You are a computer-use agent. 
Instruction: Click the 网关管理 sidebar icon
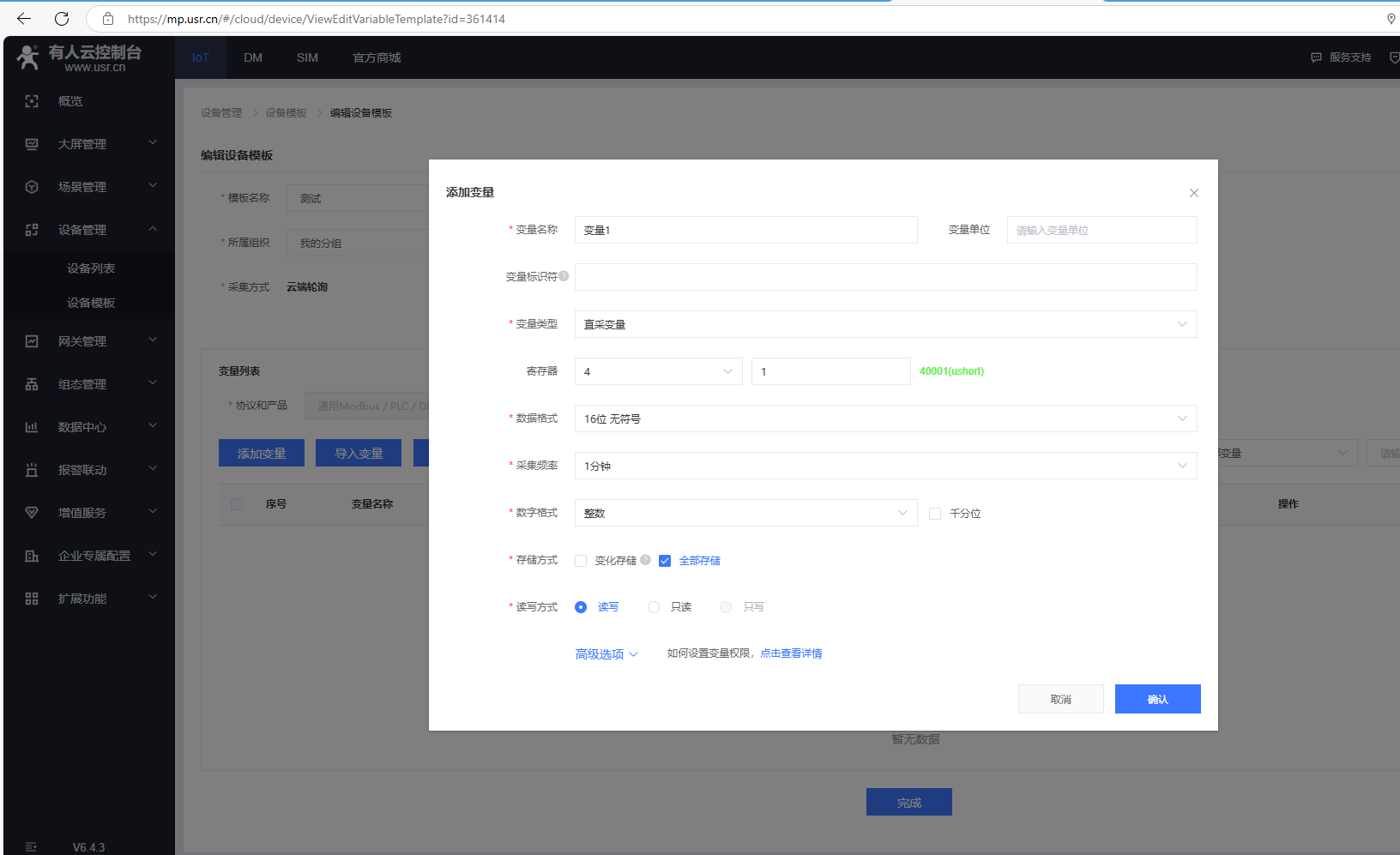tap(32, 341)
